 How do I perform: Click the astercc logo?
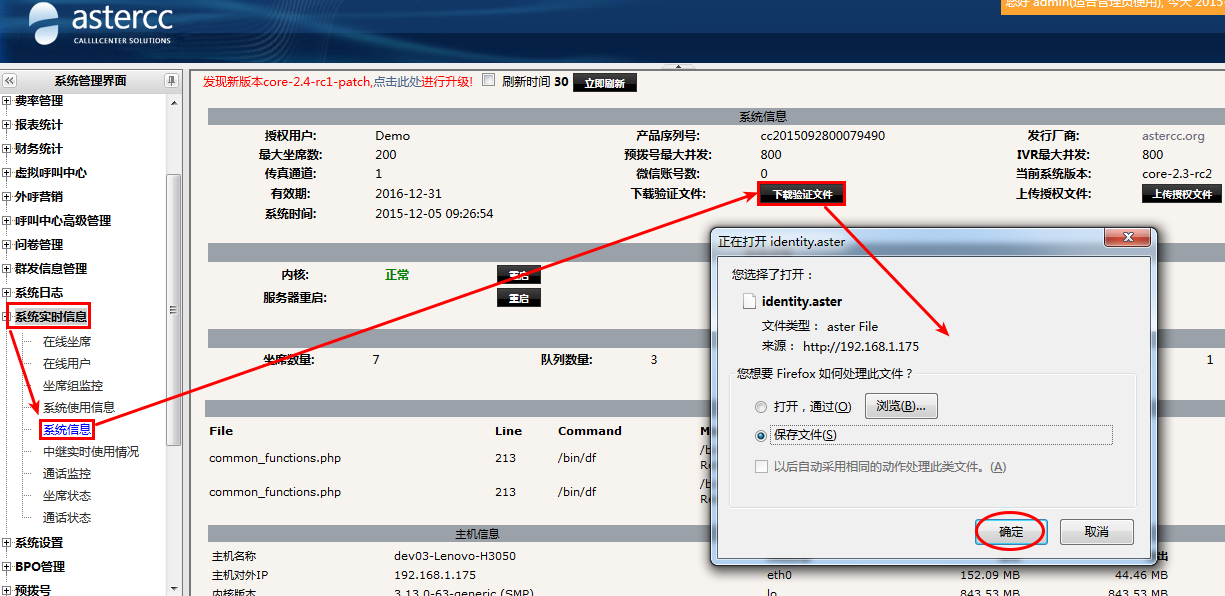pyautogui.click(x=100, y=25)
